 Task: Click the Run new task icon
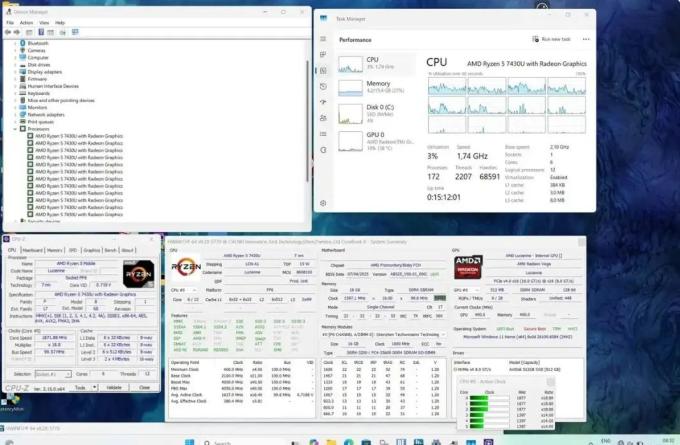[536, 39]
